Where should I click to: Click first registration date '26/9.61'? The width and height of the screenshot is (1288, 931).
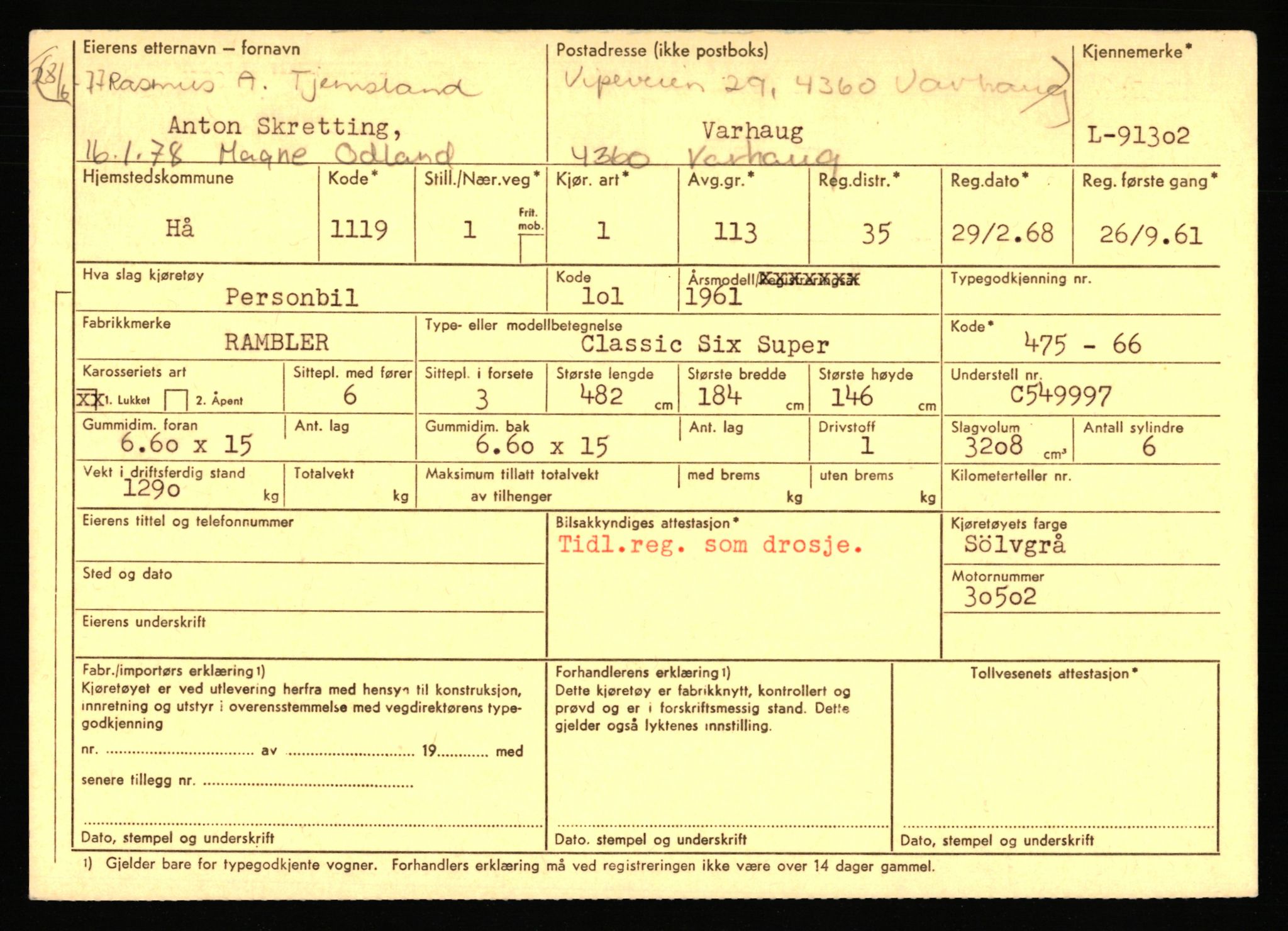1150,235
